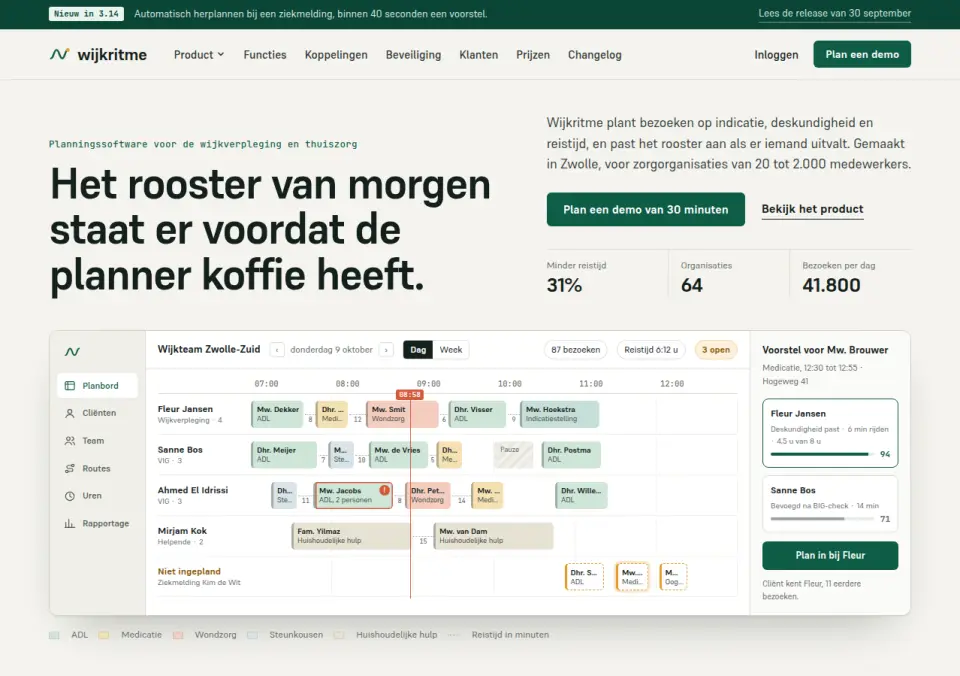960x676 pixels.
Task: Open Dhr. Meijer ADL visit block
Action: click(x=284, y=454)
